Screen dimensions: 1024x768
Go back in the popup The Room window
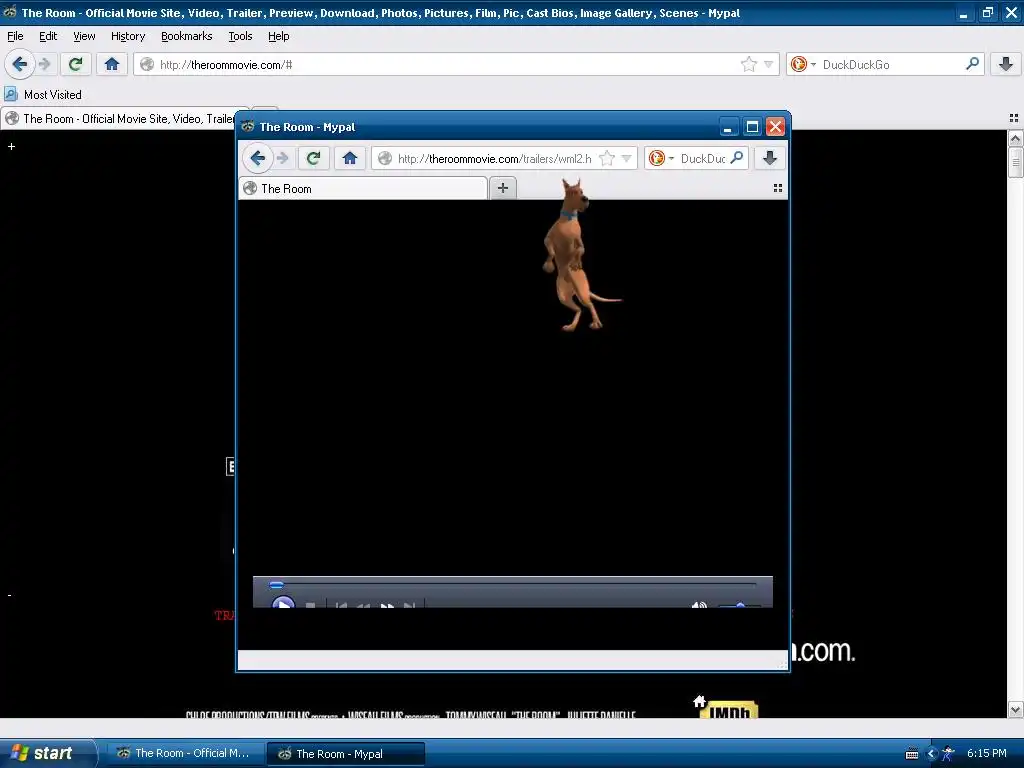257,158
